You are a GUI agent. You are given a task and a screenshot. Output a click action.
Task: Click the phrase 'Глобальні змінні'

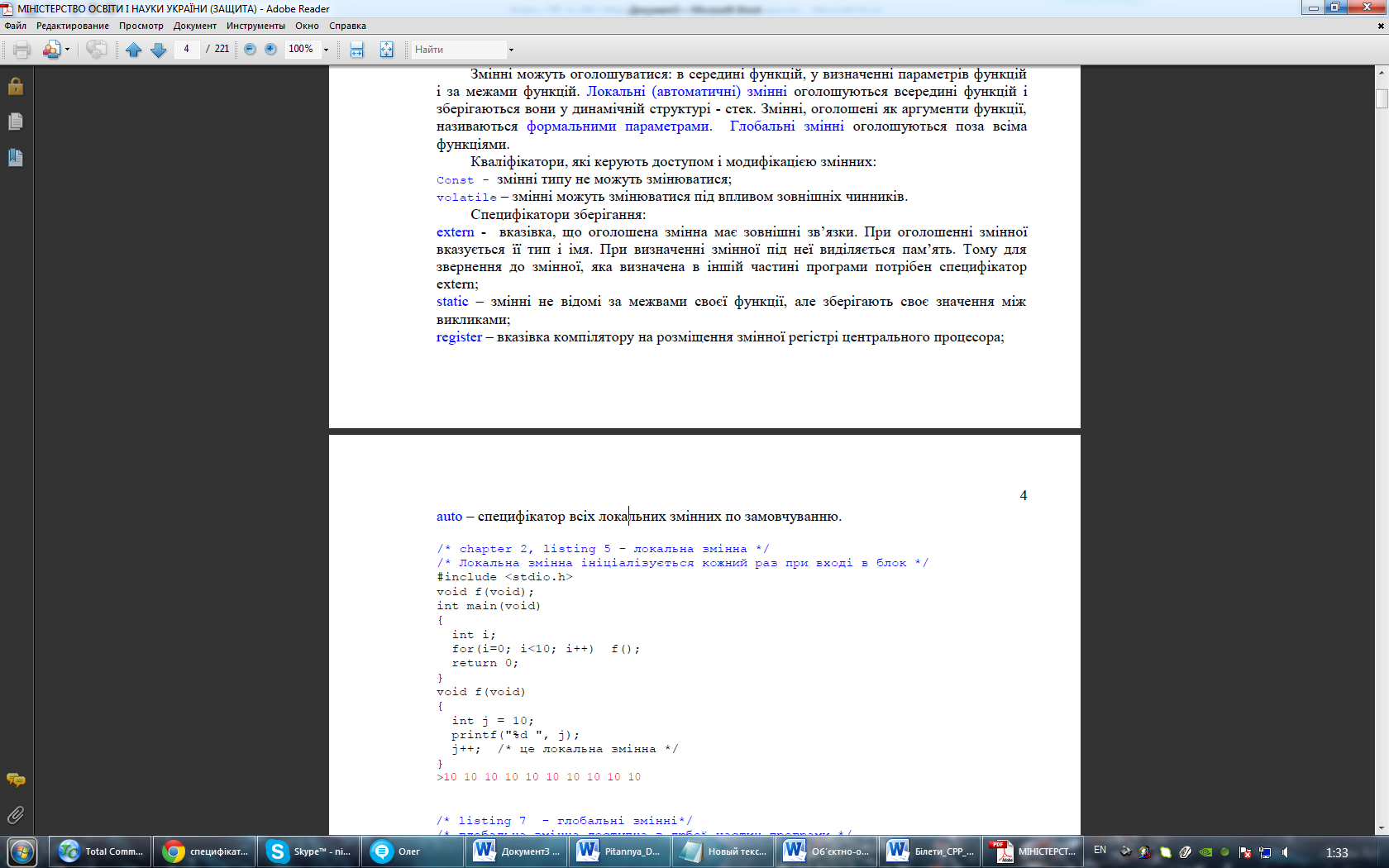coord(787,126)
